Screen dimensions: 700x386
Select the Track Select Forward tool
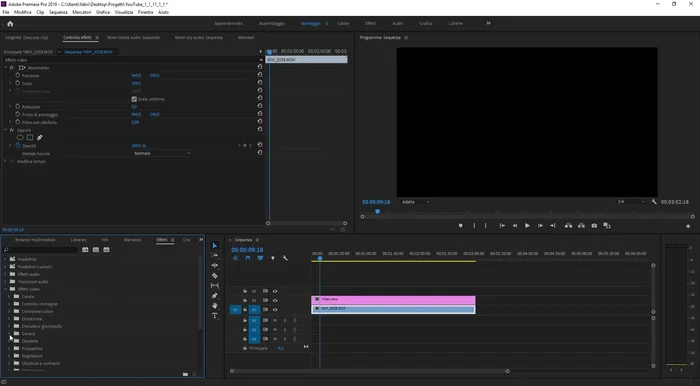click(215, 255)
